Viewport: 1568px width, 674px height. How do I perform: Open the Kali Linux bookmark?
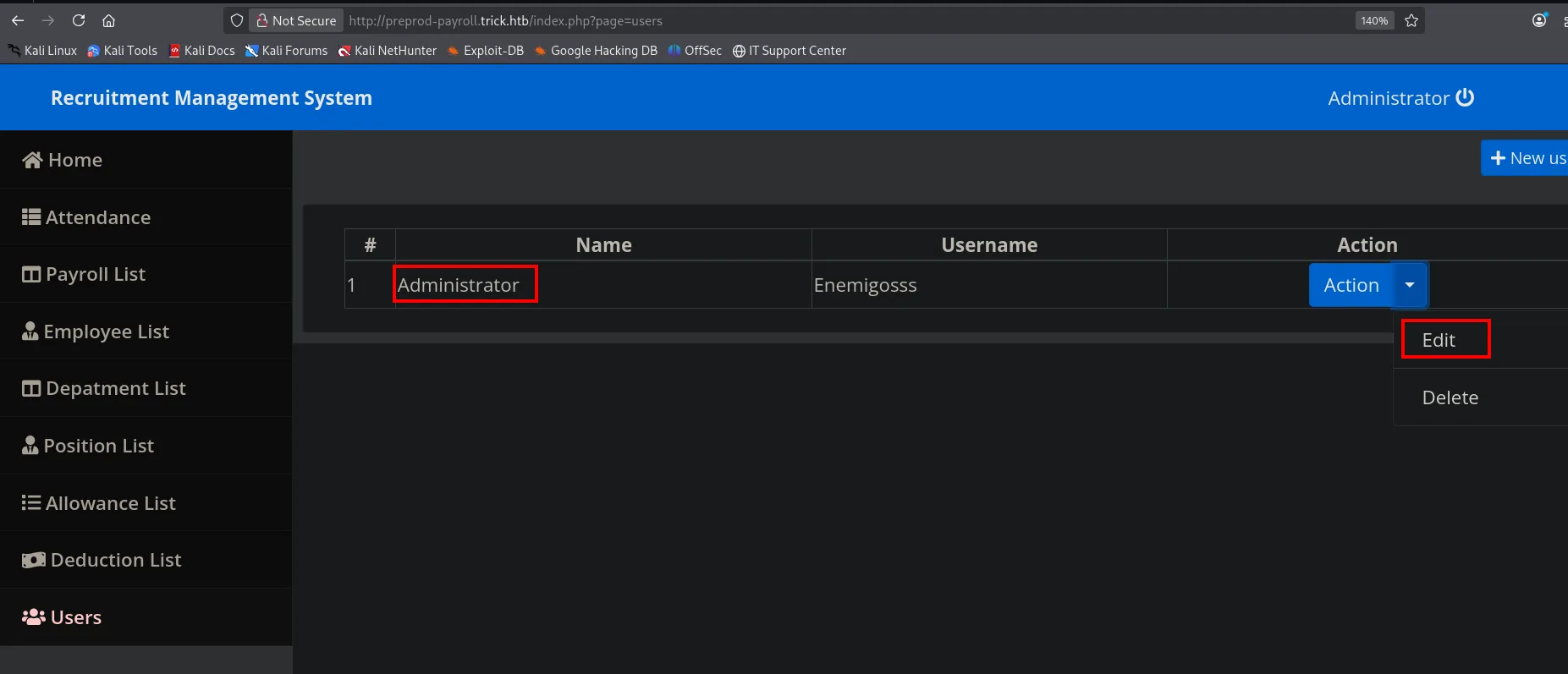42,51
